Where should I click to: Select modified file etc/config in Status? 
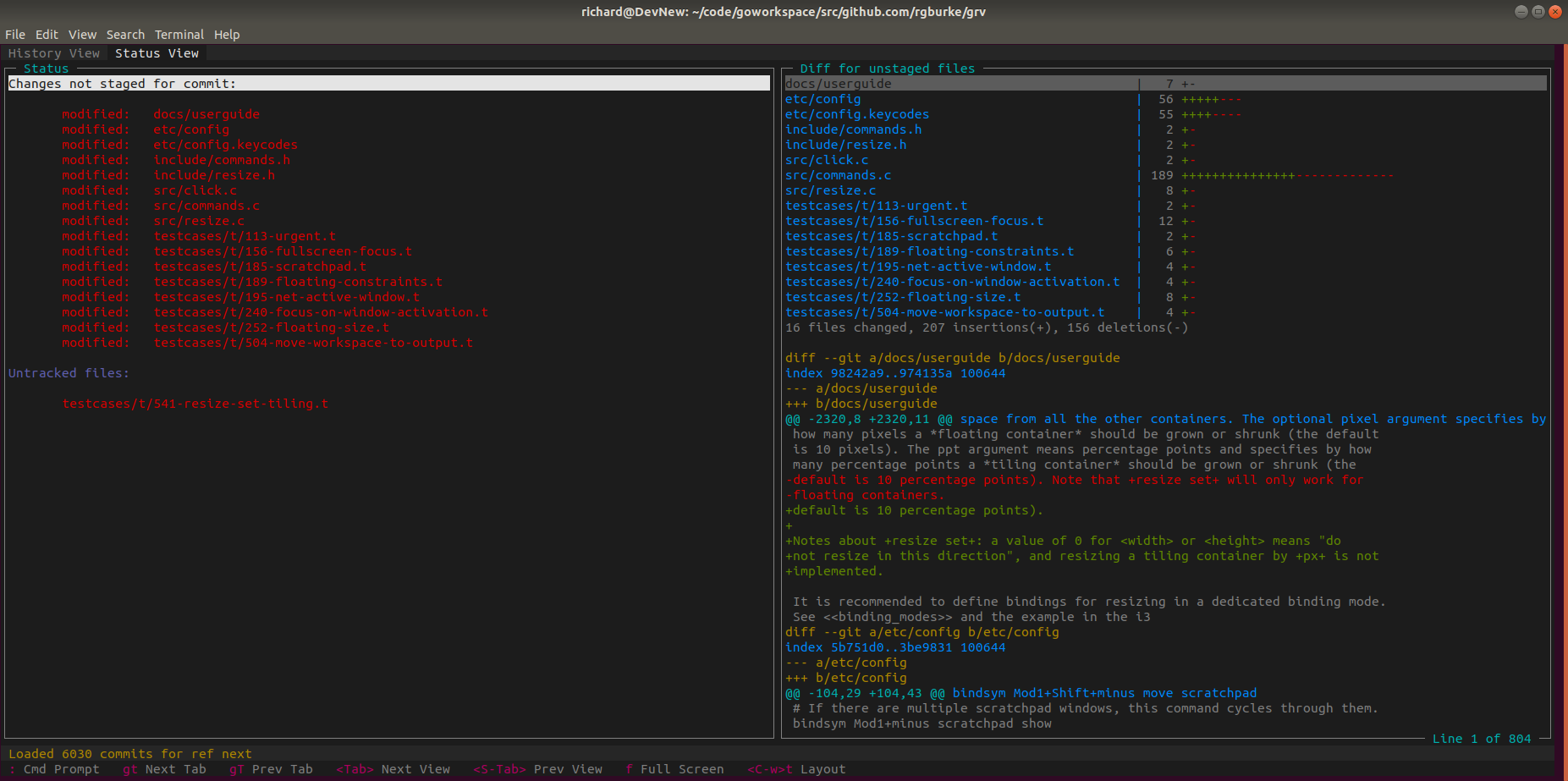146,129
